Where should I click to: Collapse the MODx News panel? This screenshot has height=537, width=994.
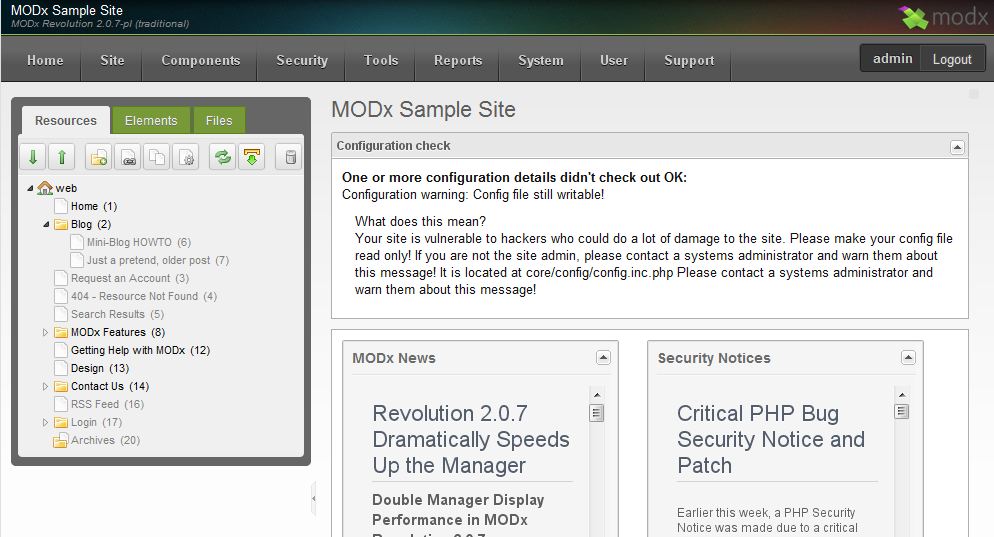click(x=604, y=358)
